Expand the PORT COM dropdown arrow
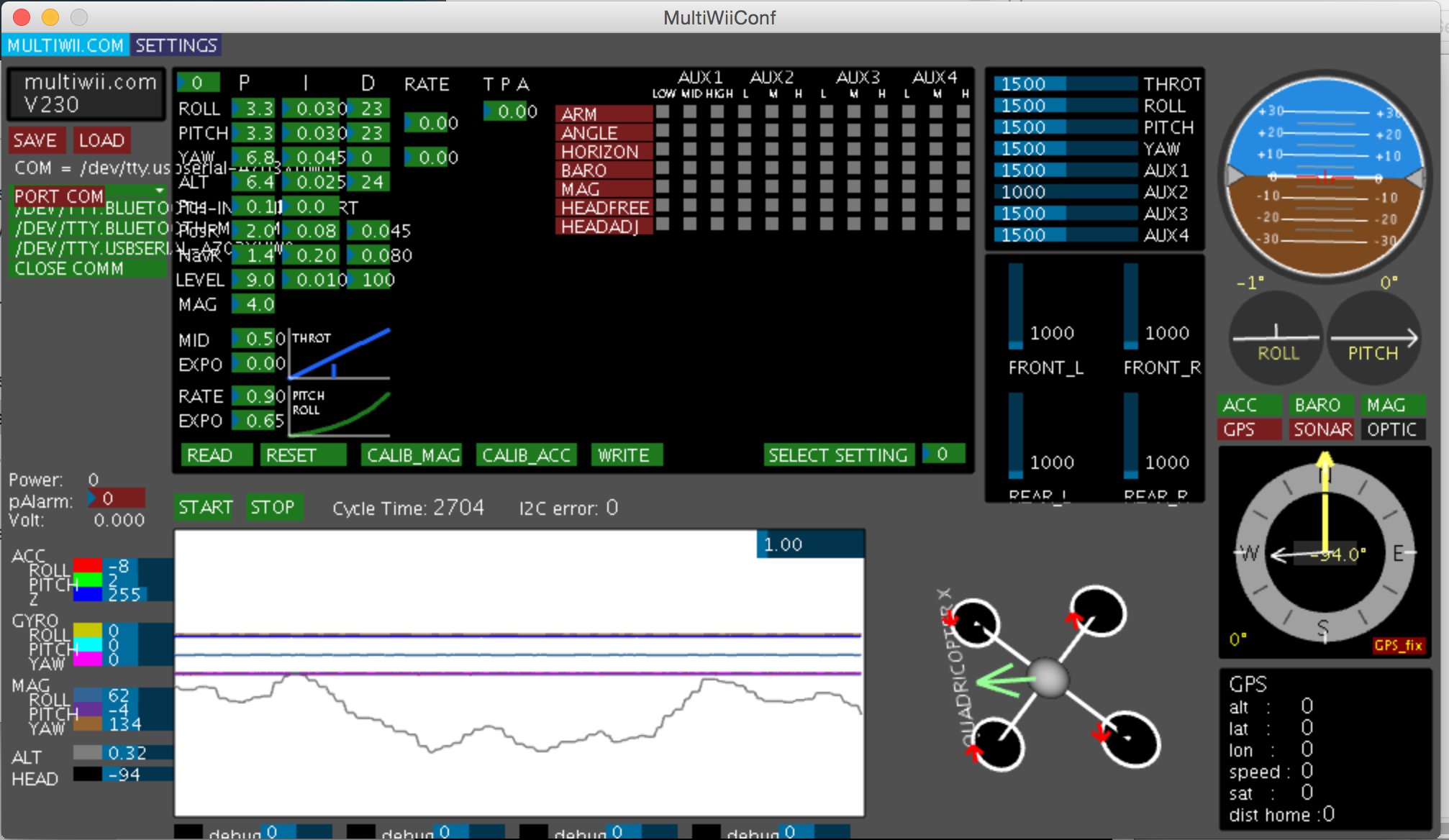 tap(159, 191)
